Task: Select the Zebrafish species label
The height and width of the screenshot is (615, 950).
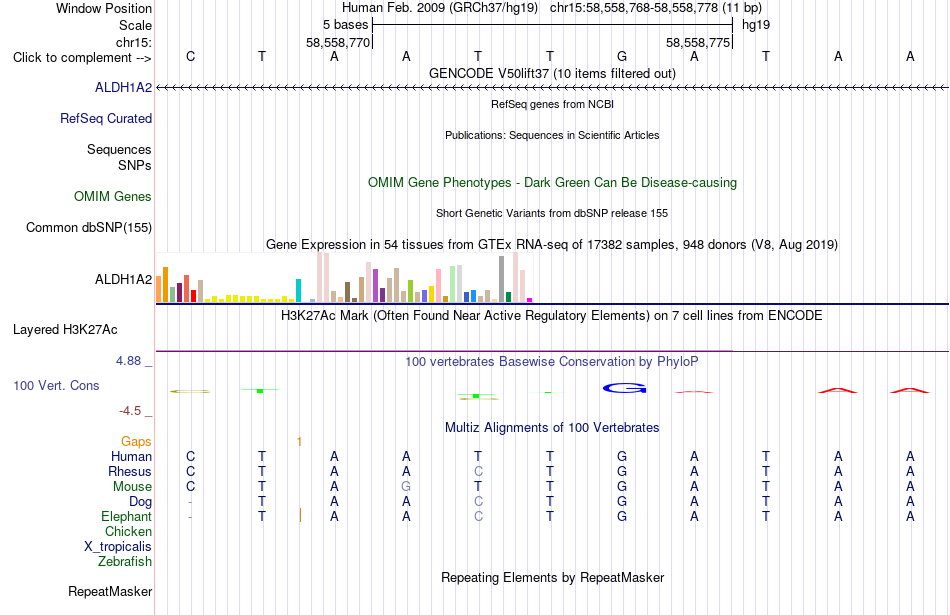Action: 125,562
